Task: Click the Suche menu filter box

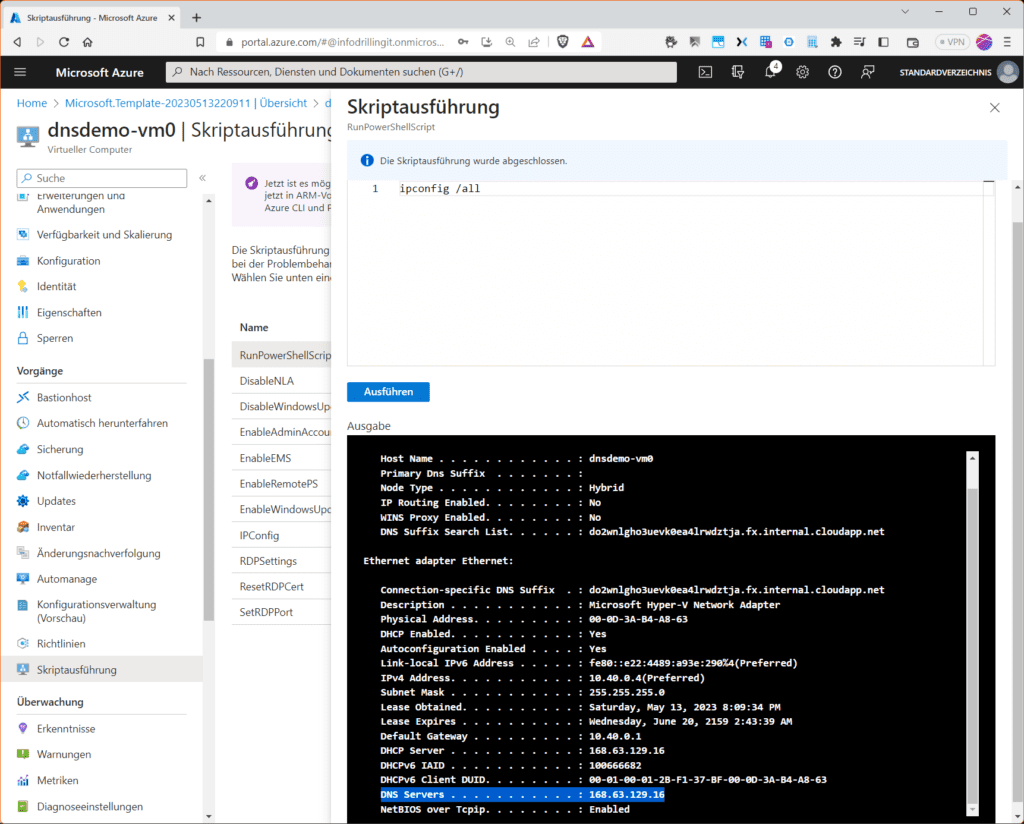Action: click(x=102, y=178)
